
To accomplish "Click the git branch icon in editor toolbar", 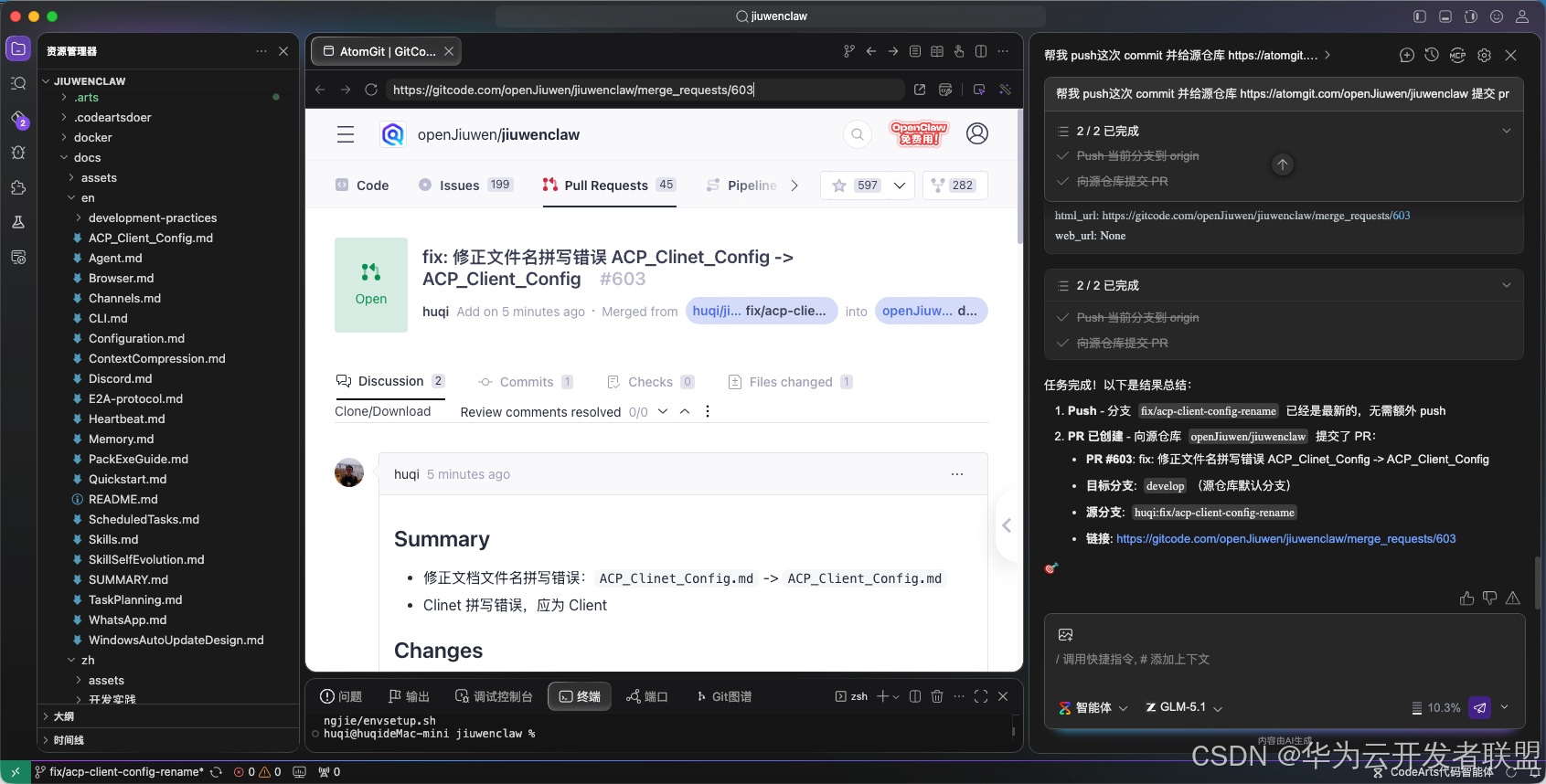I will [849, 51].
